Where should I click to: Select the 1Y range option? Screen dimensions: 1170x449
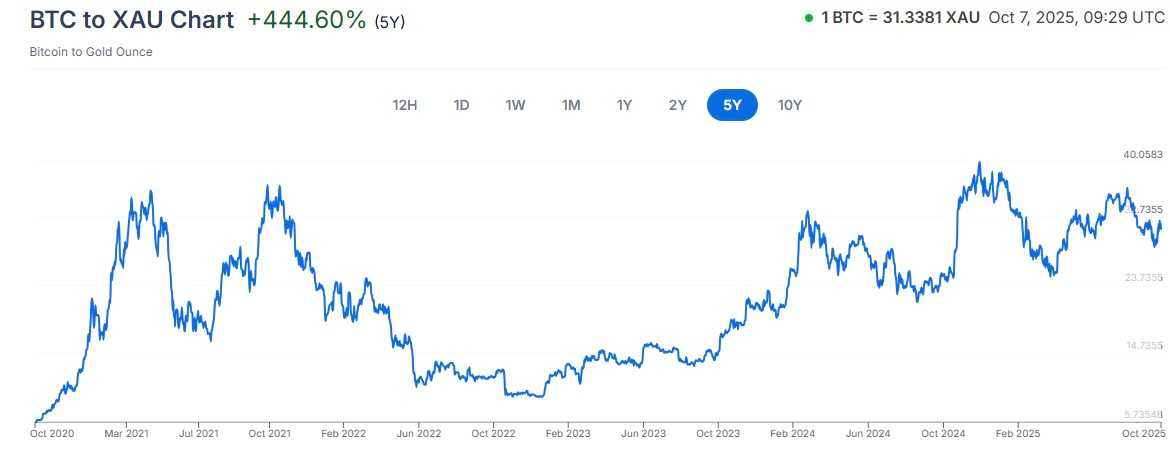click(624, 105)
